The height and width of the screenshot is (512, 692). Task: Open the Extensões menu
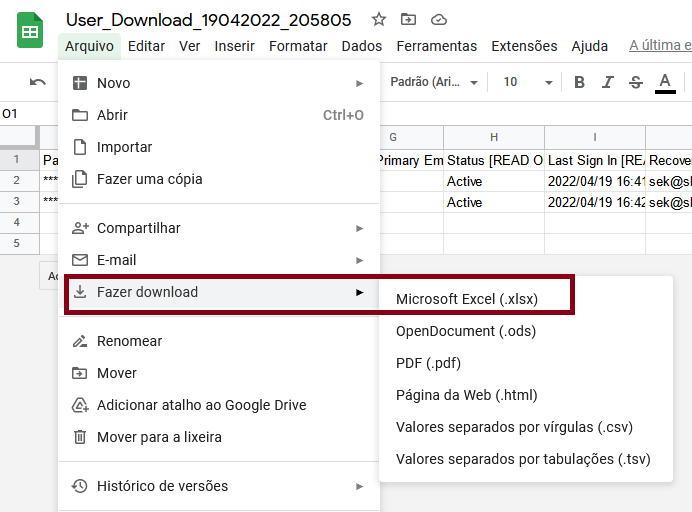(x=524, y=46)
